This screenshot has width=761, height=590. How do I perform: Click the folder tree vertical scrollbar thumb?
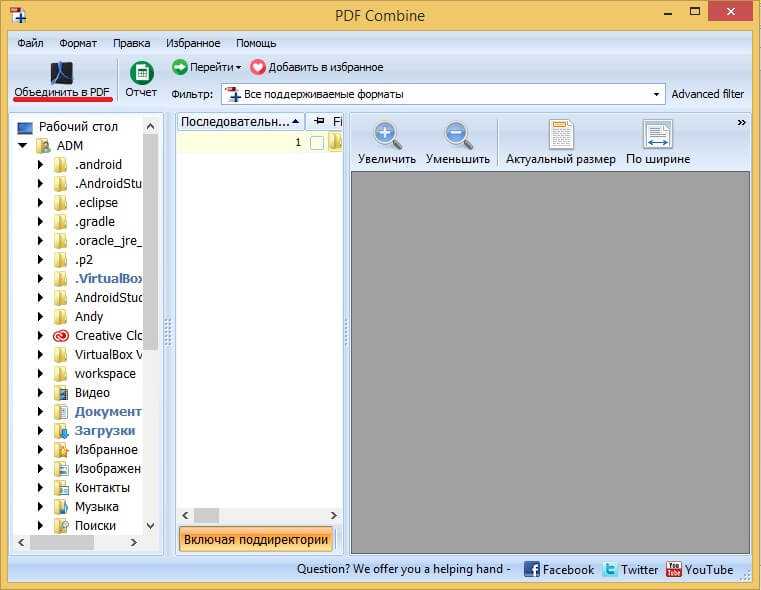[x=150, y=242]
